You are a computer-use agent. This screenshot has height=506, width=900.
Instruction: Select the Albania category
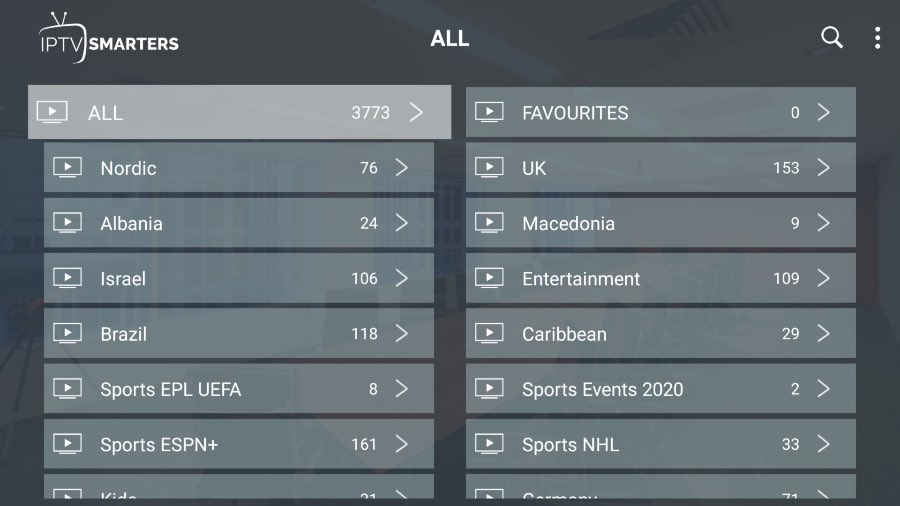239,223
